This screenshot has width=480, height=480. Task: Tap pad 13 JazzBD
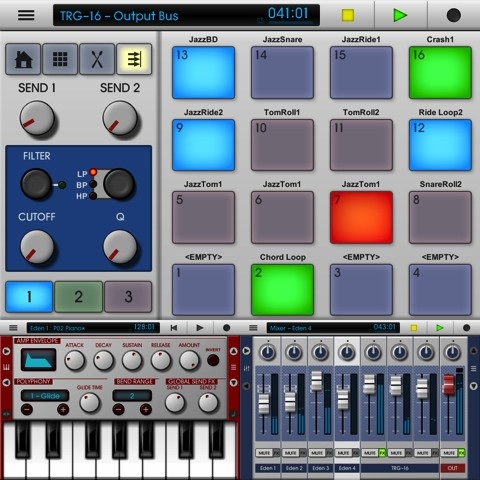click(x=203, y=73)
